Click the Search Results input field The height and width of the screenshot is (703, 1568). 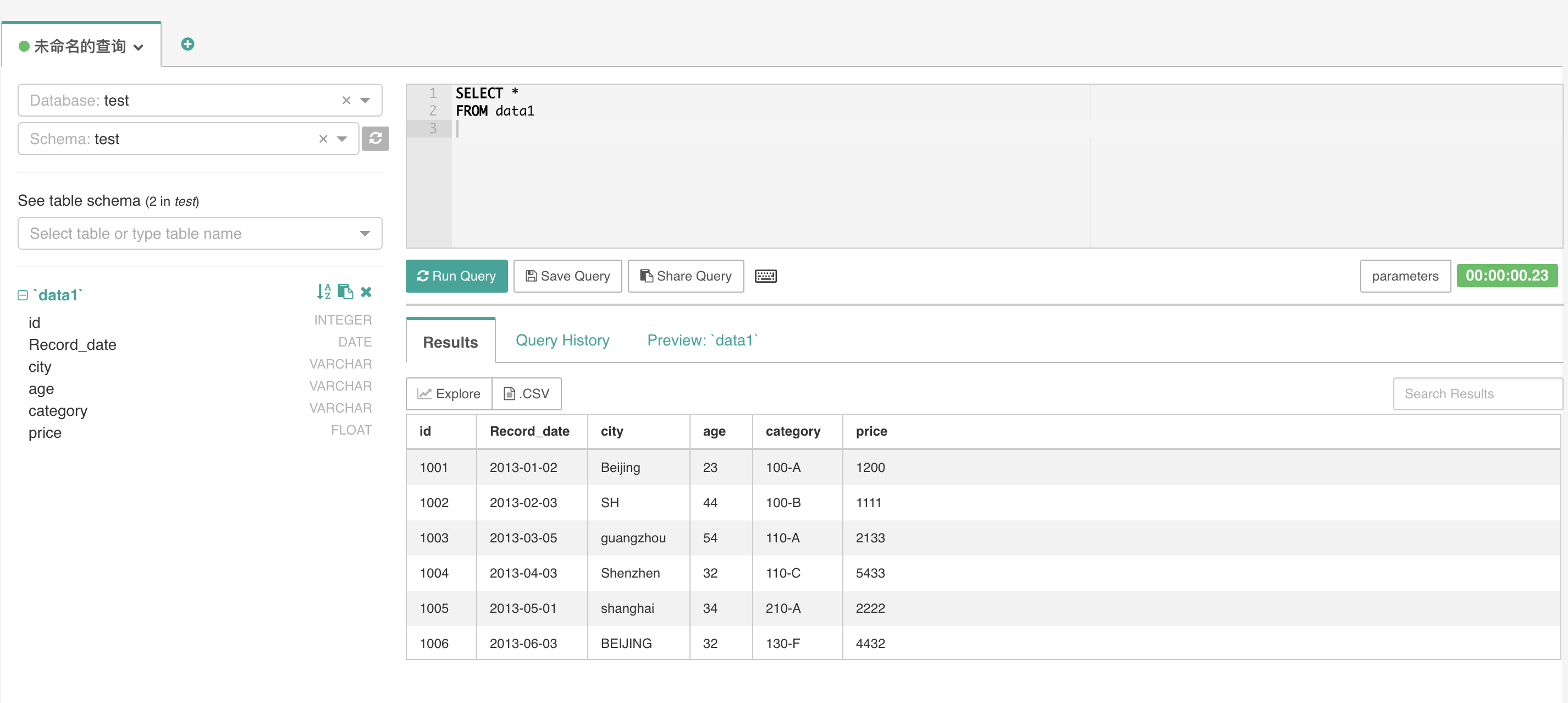pyautogui.click(x=1477, y=393)
